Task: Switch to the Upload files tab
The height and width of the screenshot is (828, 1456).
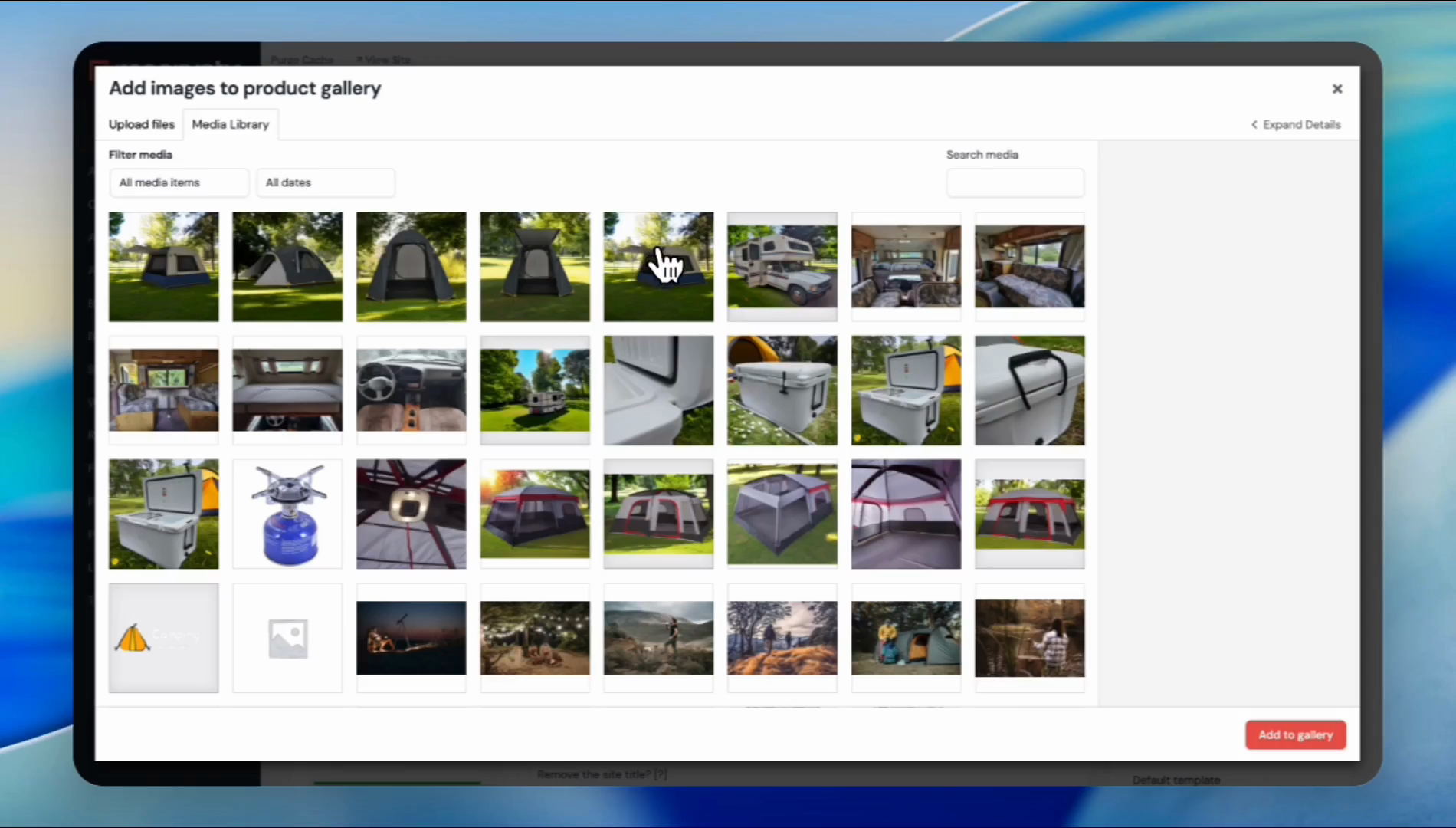Action: pos(141,124)
